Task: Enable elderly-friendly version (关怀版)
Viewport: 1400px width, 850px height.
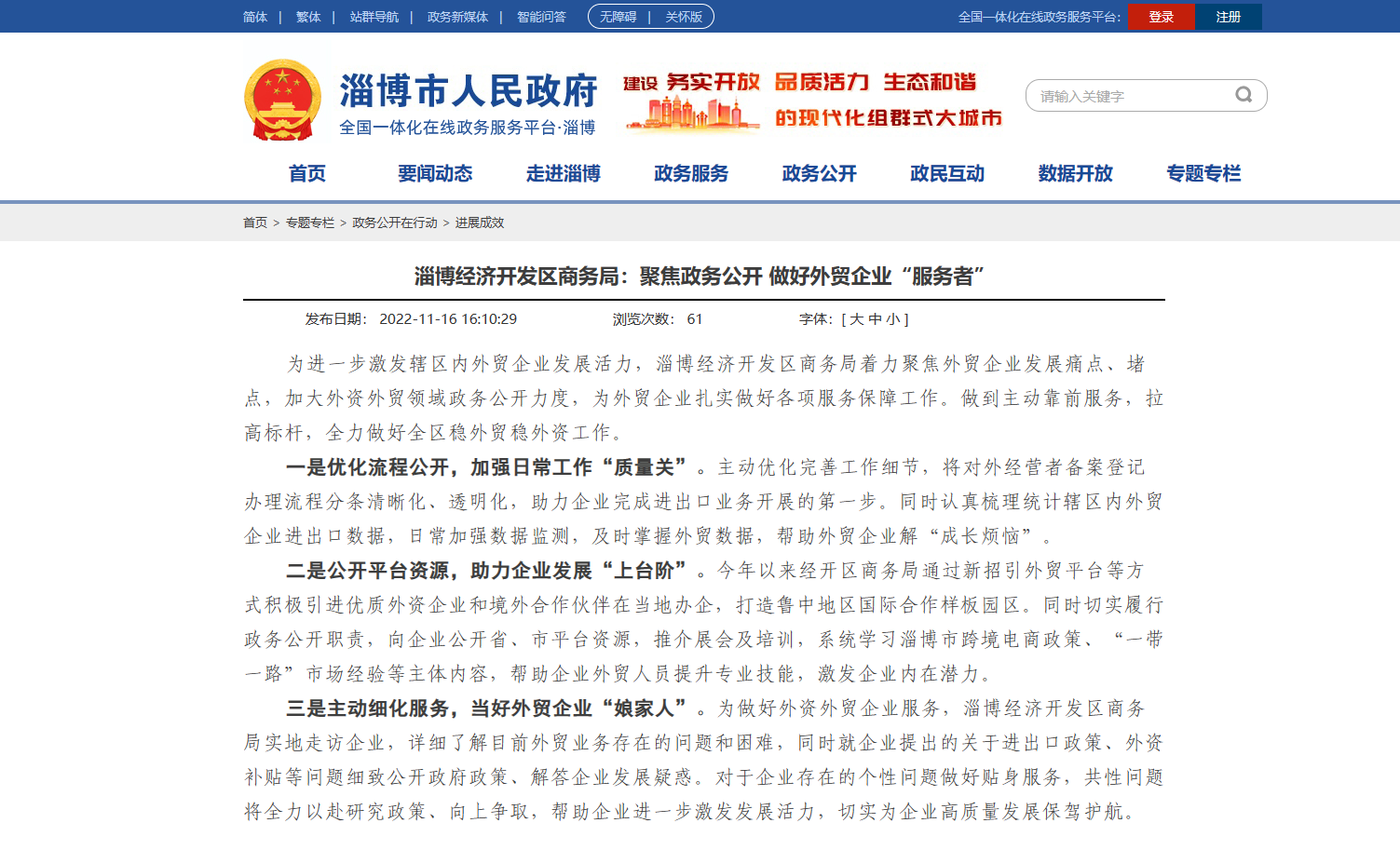Action: click(x=683, y=17)
